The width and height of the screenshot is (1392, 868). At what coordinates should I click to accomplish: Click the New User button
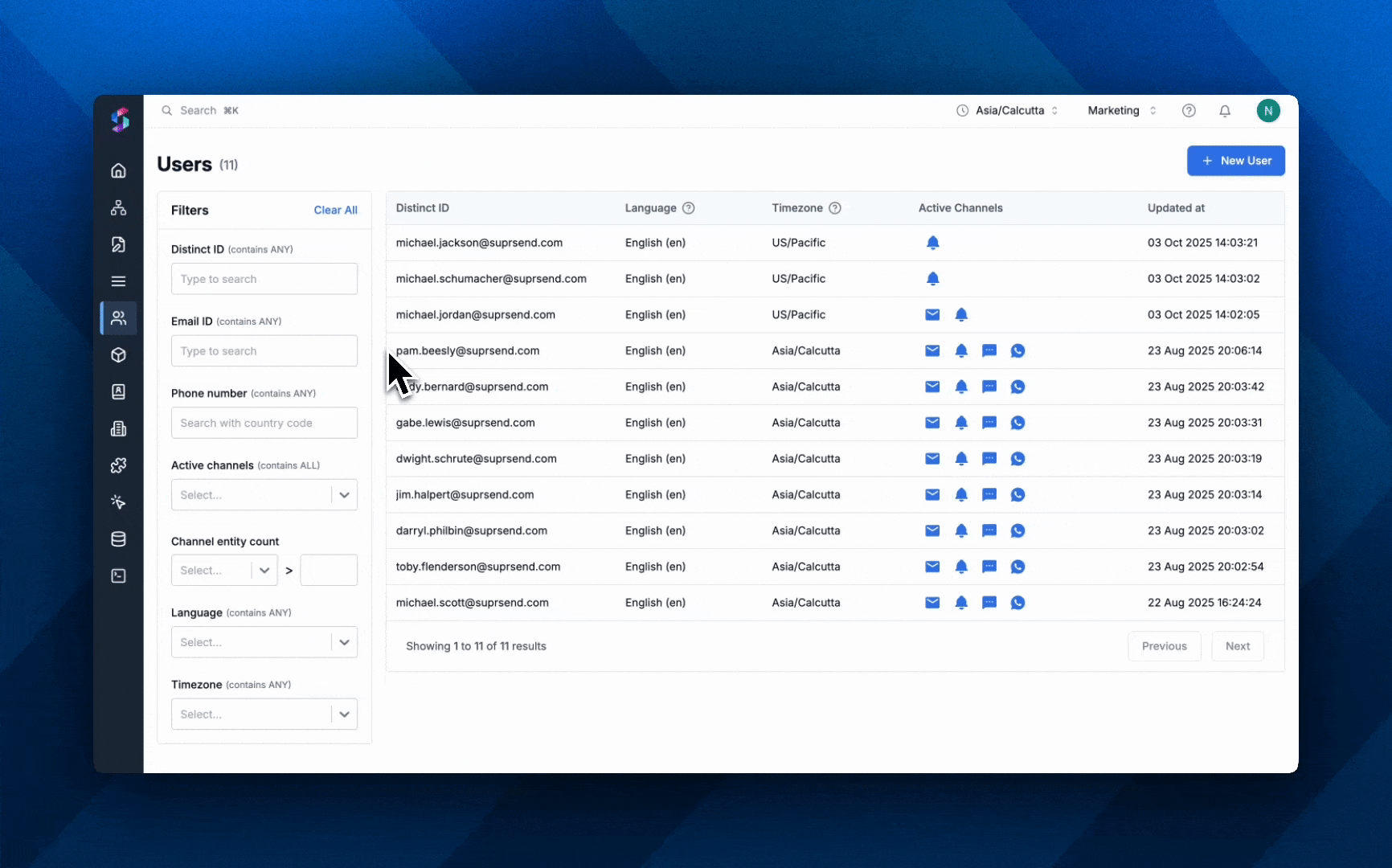1235,161
